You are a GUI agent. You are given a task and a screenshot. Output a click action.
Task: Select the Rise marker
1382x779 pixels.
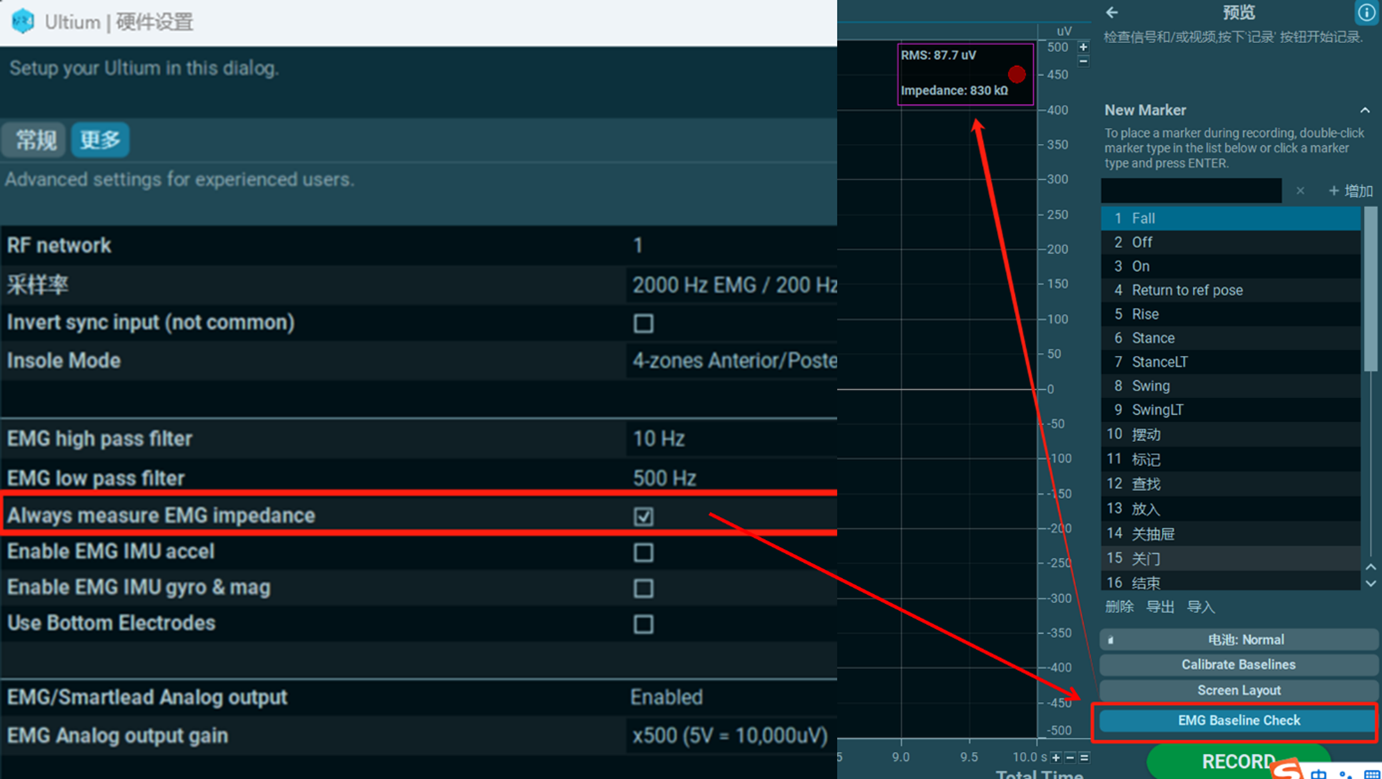[1231, 314]
